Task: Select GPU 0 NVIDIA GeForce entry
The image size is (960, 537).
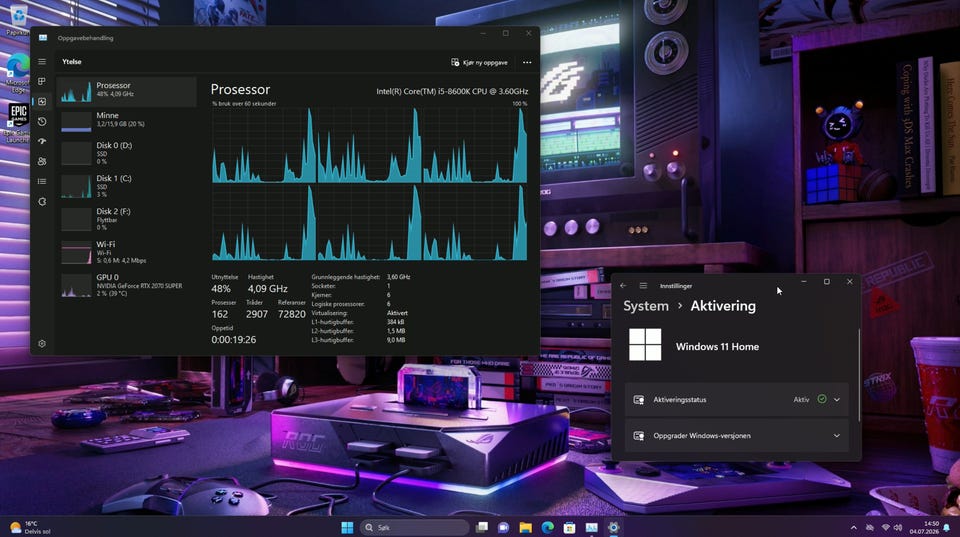Action: coord(127,285)
